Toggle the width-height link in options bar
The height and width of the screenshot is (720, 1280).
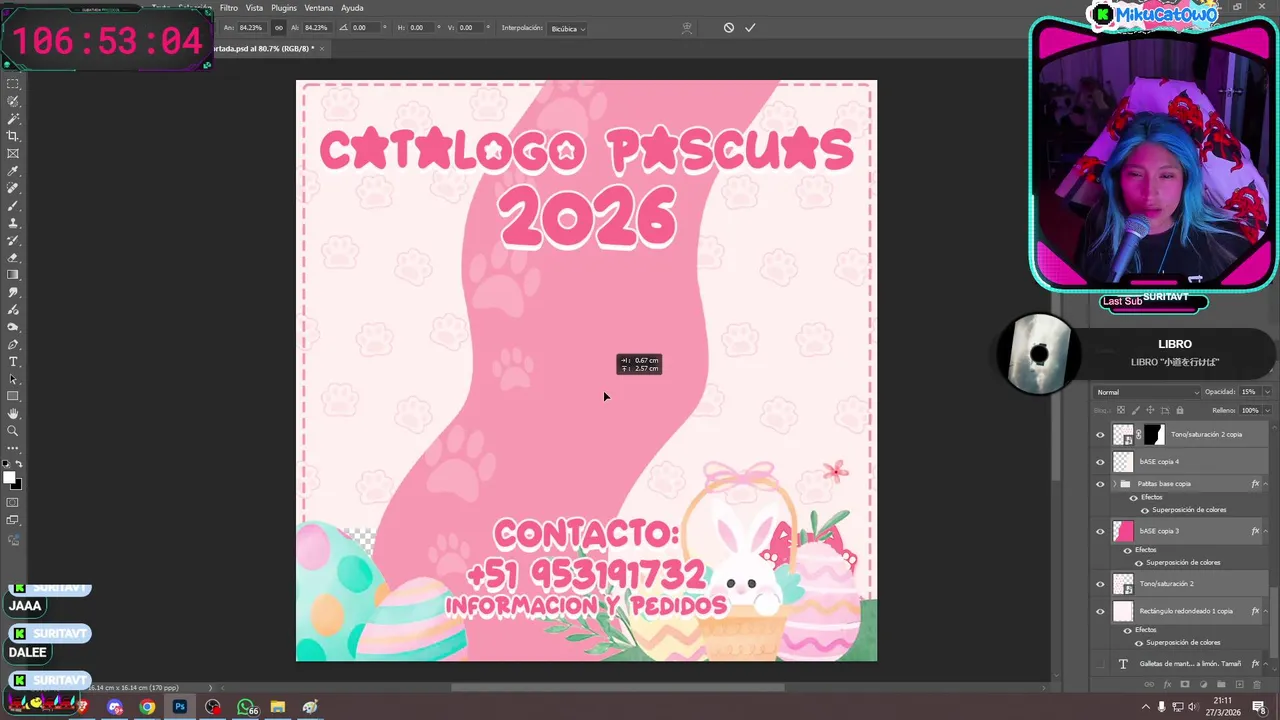tap(278, 28)
